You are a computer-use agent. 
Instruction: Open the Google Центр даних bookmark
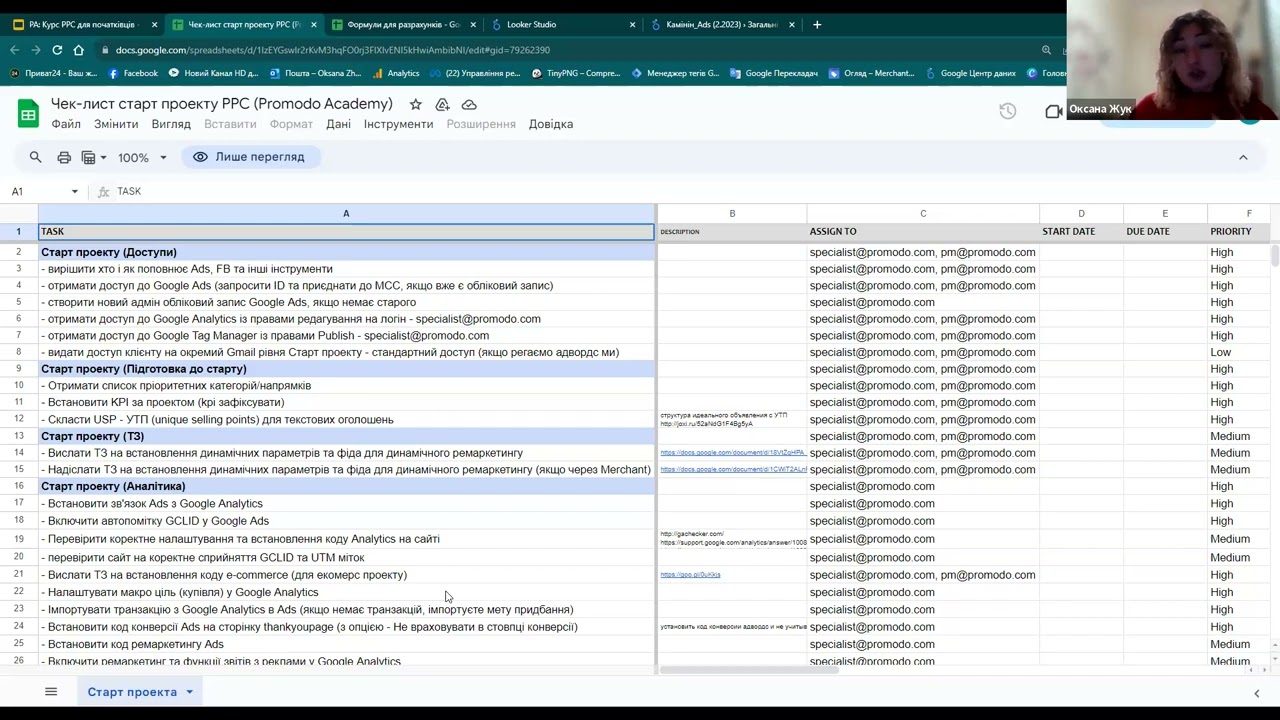tap(970, 73)
